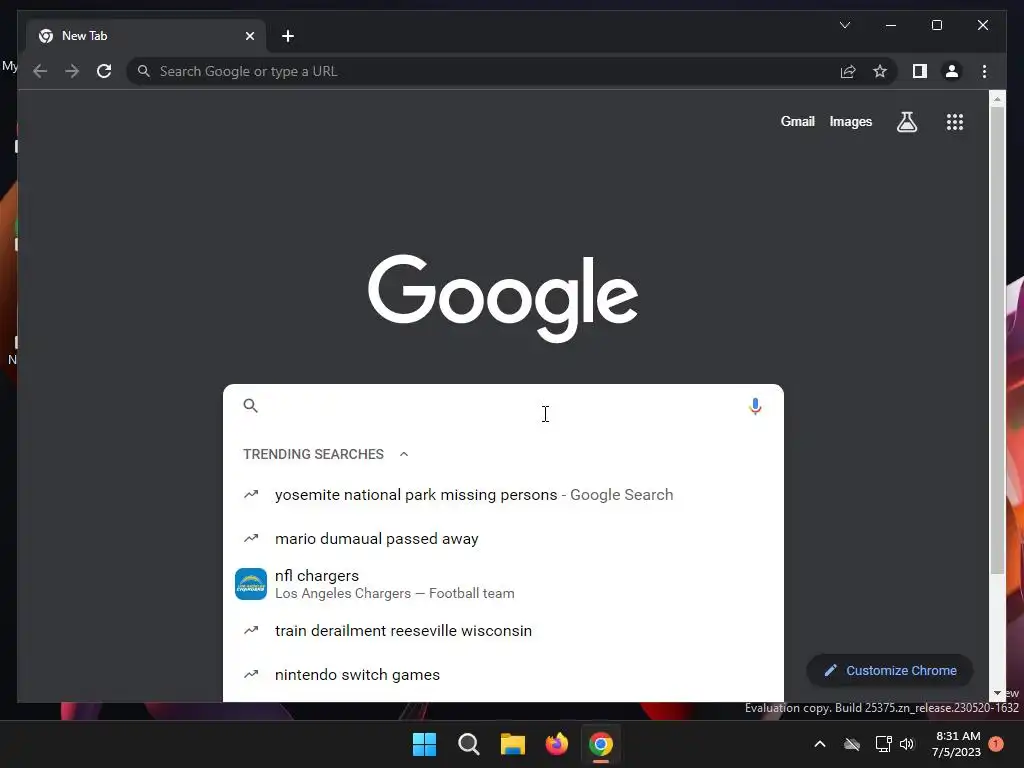Click the back navigation arrow
1024x768 pixels.
tap(40, 71)
